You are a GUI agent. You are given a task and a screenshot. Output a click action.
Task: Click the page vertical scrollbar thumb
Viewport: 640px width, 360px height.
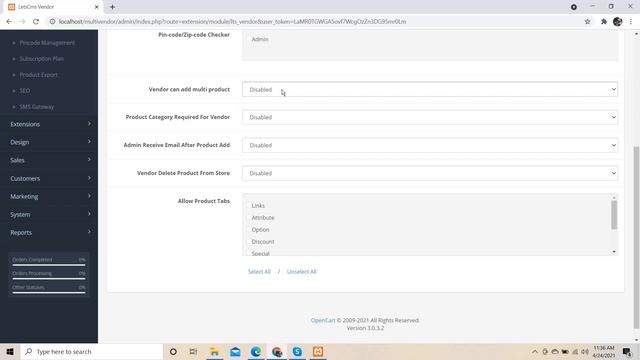coord(636,237)
